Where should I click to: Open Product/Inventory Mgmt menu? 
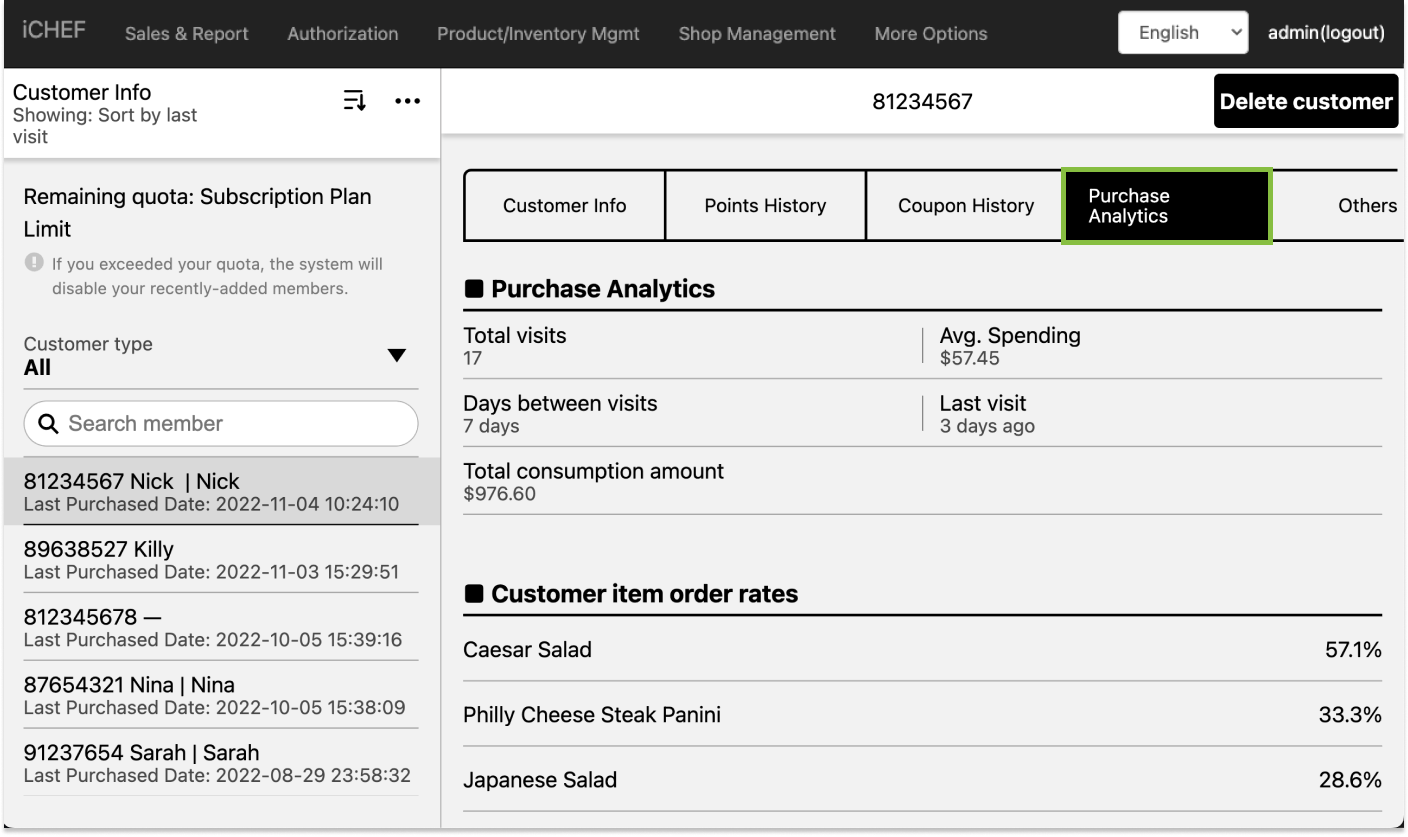click(x=538, y=34)
